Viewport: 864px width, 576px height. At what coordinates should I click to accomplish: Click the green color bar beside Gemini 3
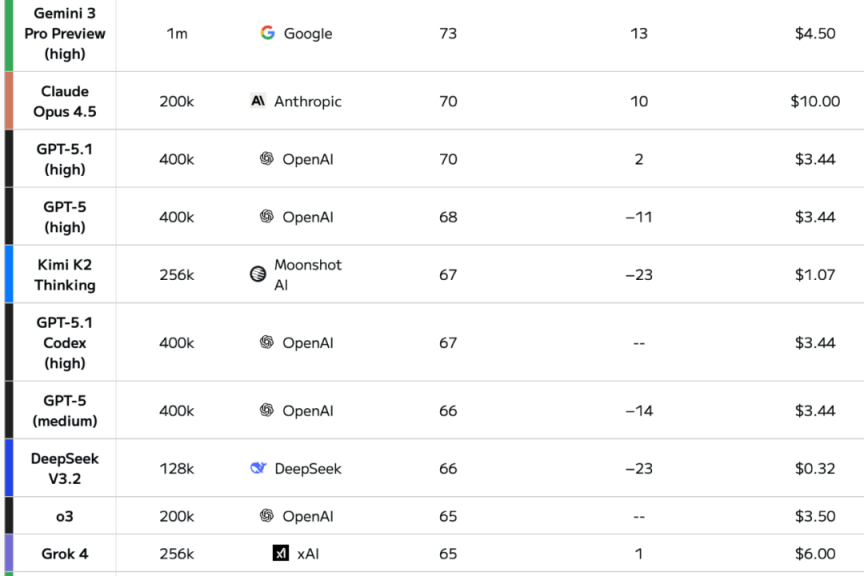(x=9, y=34)
